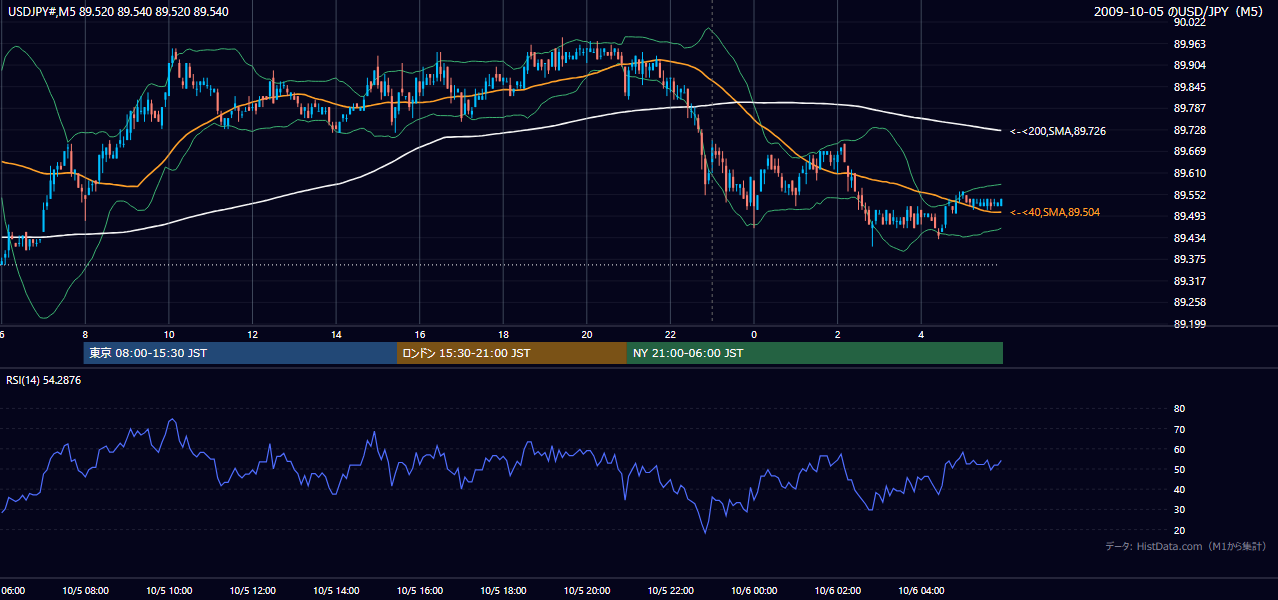Click hour label 22 under the price chart

point(670,334)
